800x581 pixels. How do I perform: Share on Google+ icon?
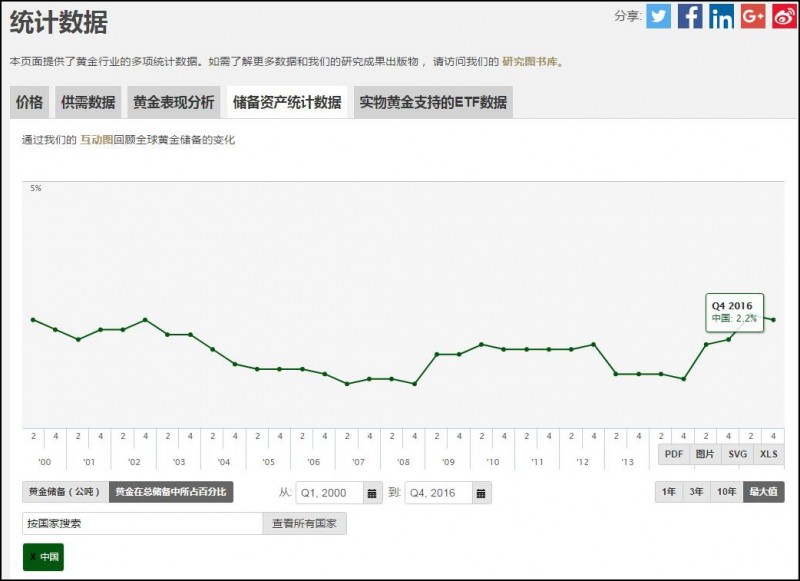753,16
